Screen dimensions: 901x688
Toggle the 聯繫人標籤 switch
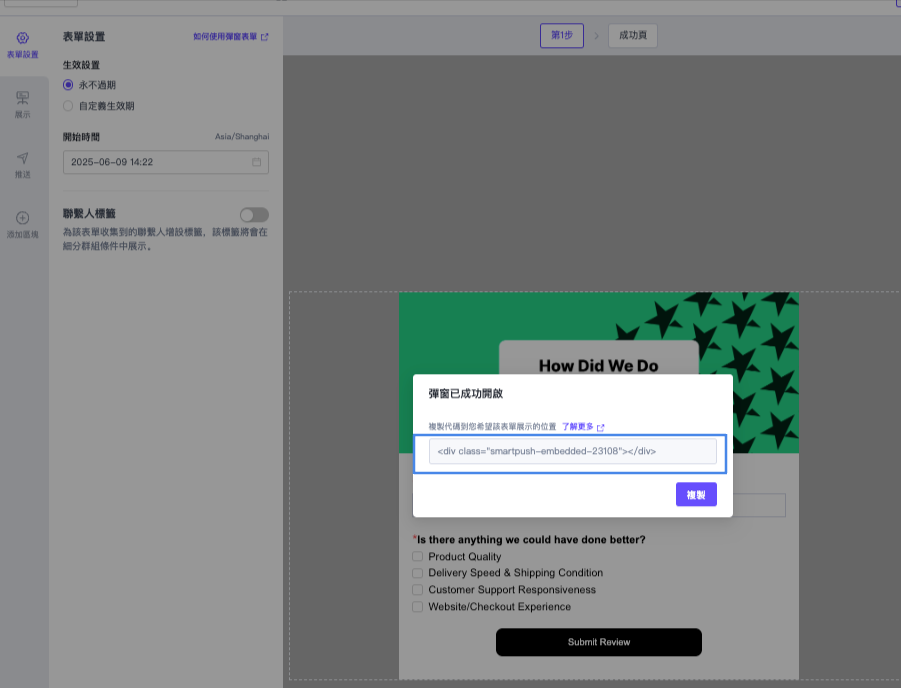[254, 215]
